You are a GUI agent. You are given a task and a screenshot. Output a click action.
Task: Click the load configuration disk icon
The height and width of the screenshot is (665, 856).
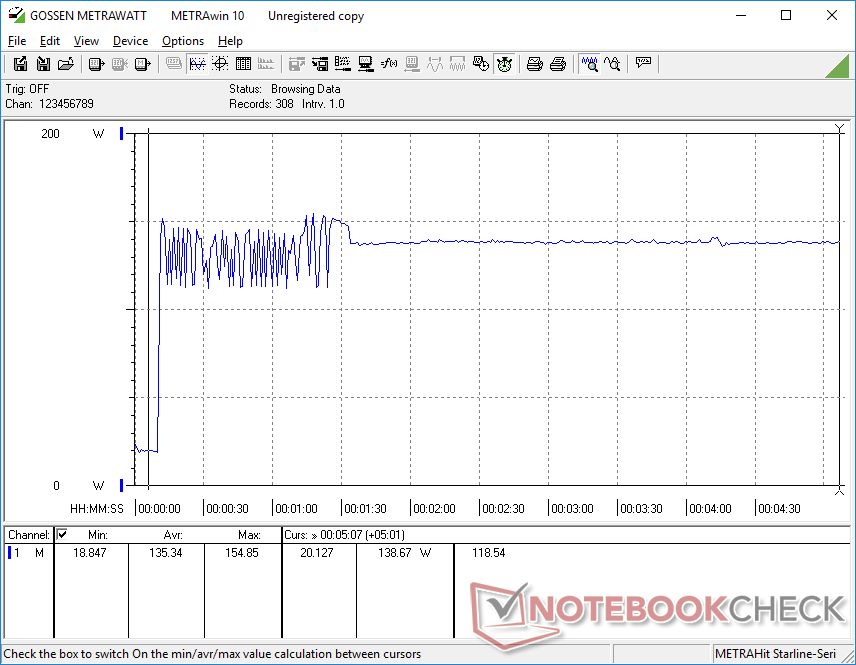click(320, 64)
